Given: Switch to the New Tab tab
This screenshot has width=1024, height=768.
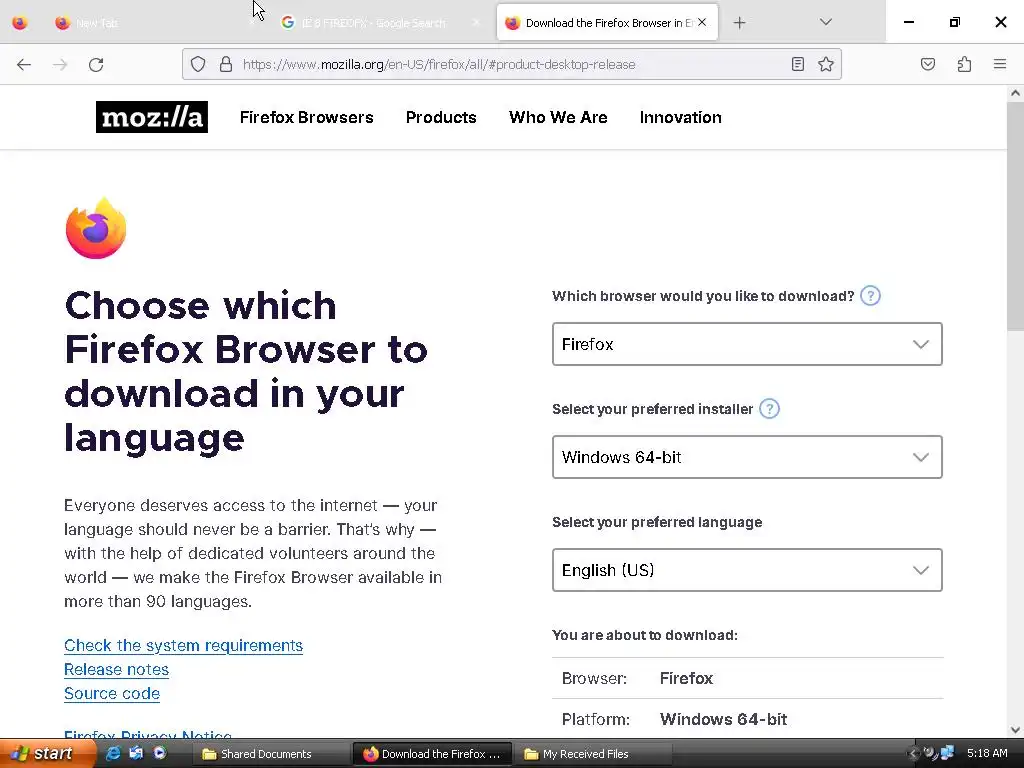Looking at the screenshot, I should click(155, 23).
